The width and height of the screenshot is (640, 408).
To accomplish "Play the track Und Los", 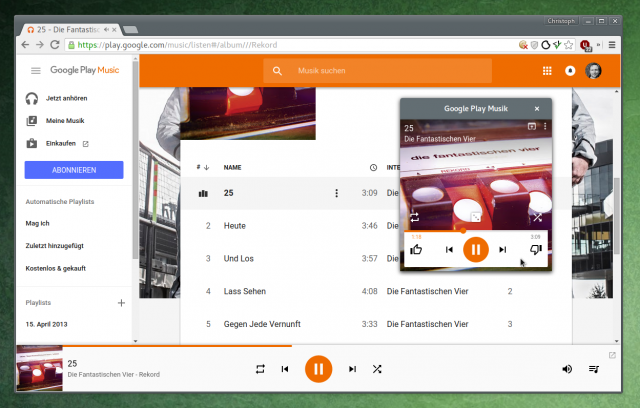I will pos(239,259).
